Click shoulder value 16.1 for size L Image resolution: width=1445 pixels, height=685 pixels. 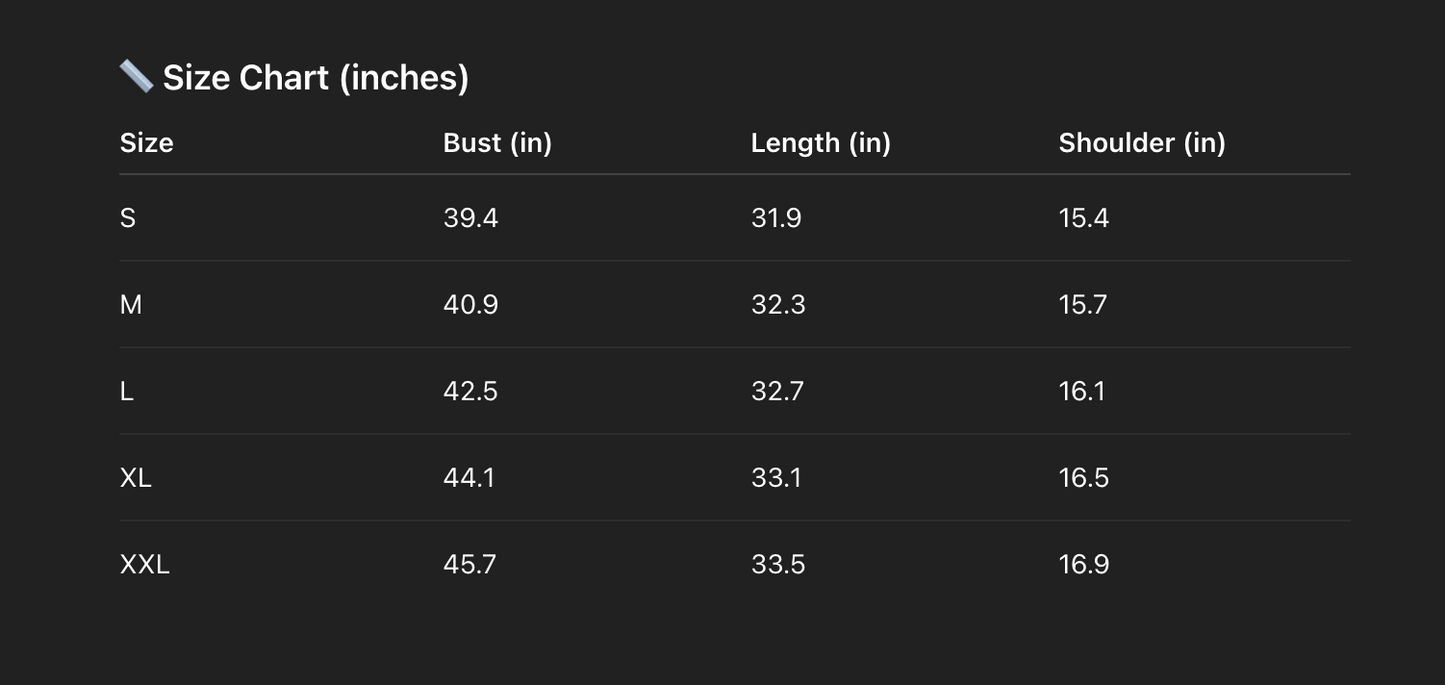1081,391
